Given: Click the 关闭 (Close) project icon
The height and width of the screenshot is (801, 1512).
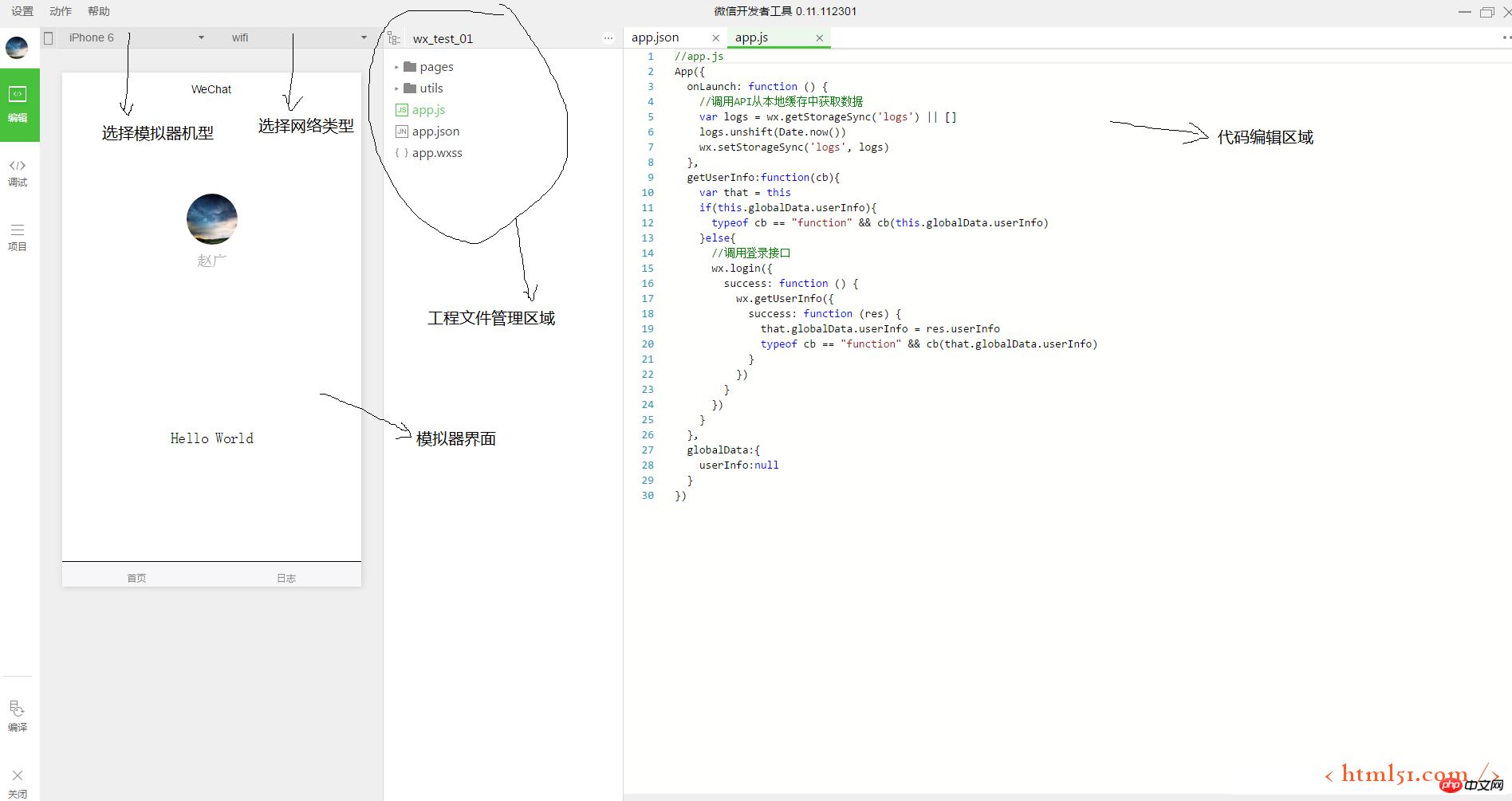Looking at the screenshot, I should click(18, 783).
